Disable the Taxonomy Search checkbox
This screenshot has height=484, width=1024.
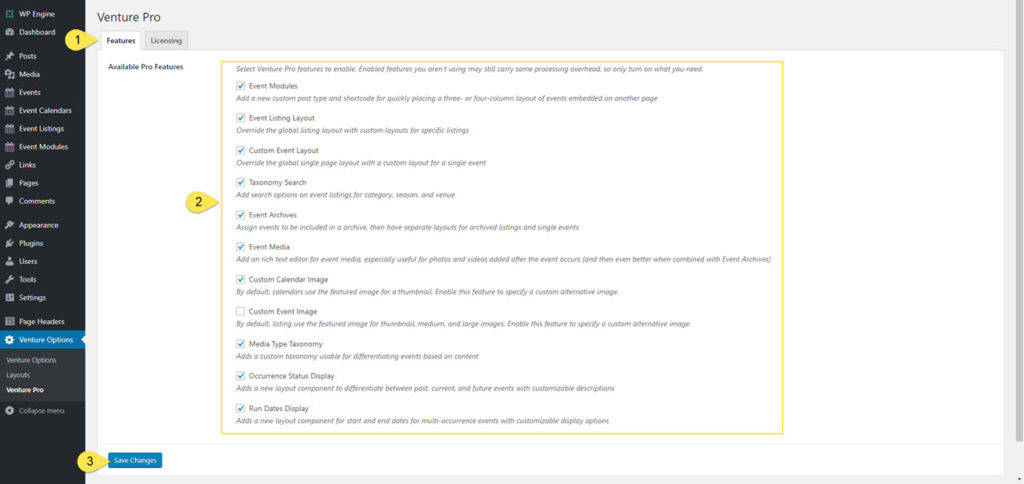pos(240,183)
